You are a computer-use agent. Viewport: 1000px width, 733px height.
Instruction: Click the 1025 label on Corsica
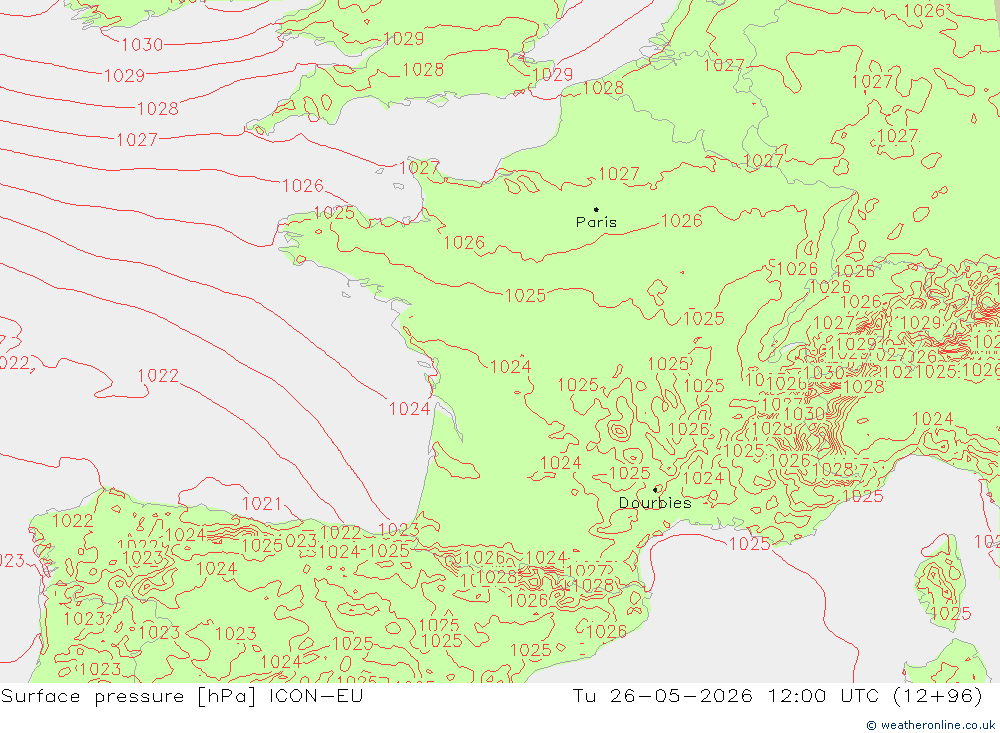click(x=951, y=614)
